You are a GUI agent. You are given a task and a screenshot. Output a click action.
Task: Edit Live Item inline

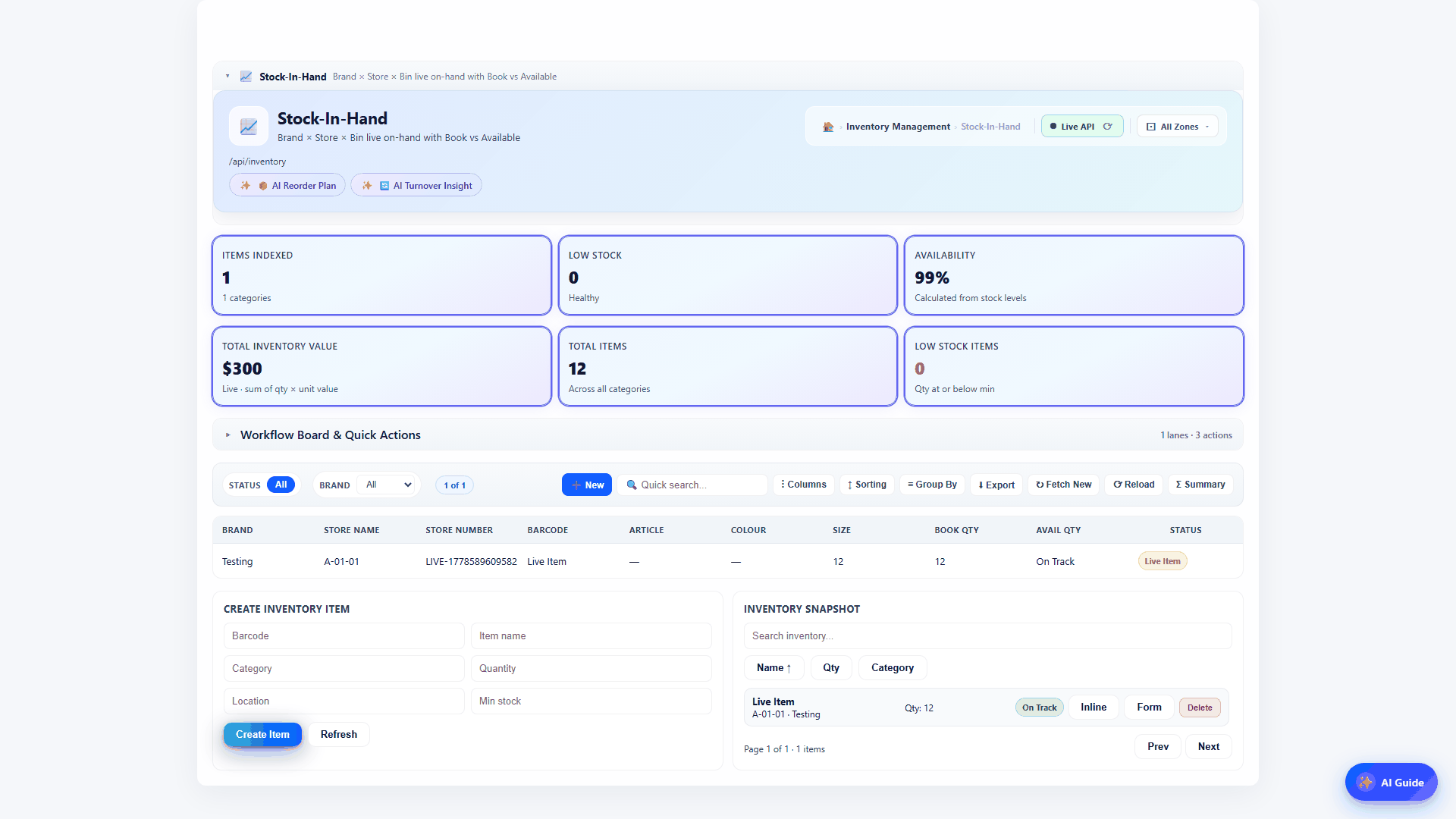pos(1094,708)
